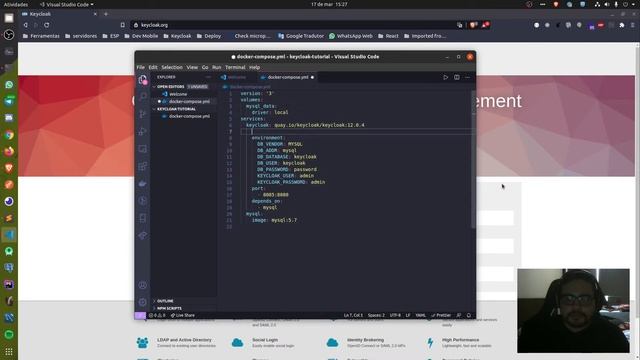Click 'LDAP and Active Directory' on Keycloak page
Screen dimensions: 640x360
coord(184,340)
